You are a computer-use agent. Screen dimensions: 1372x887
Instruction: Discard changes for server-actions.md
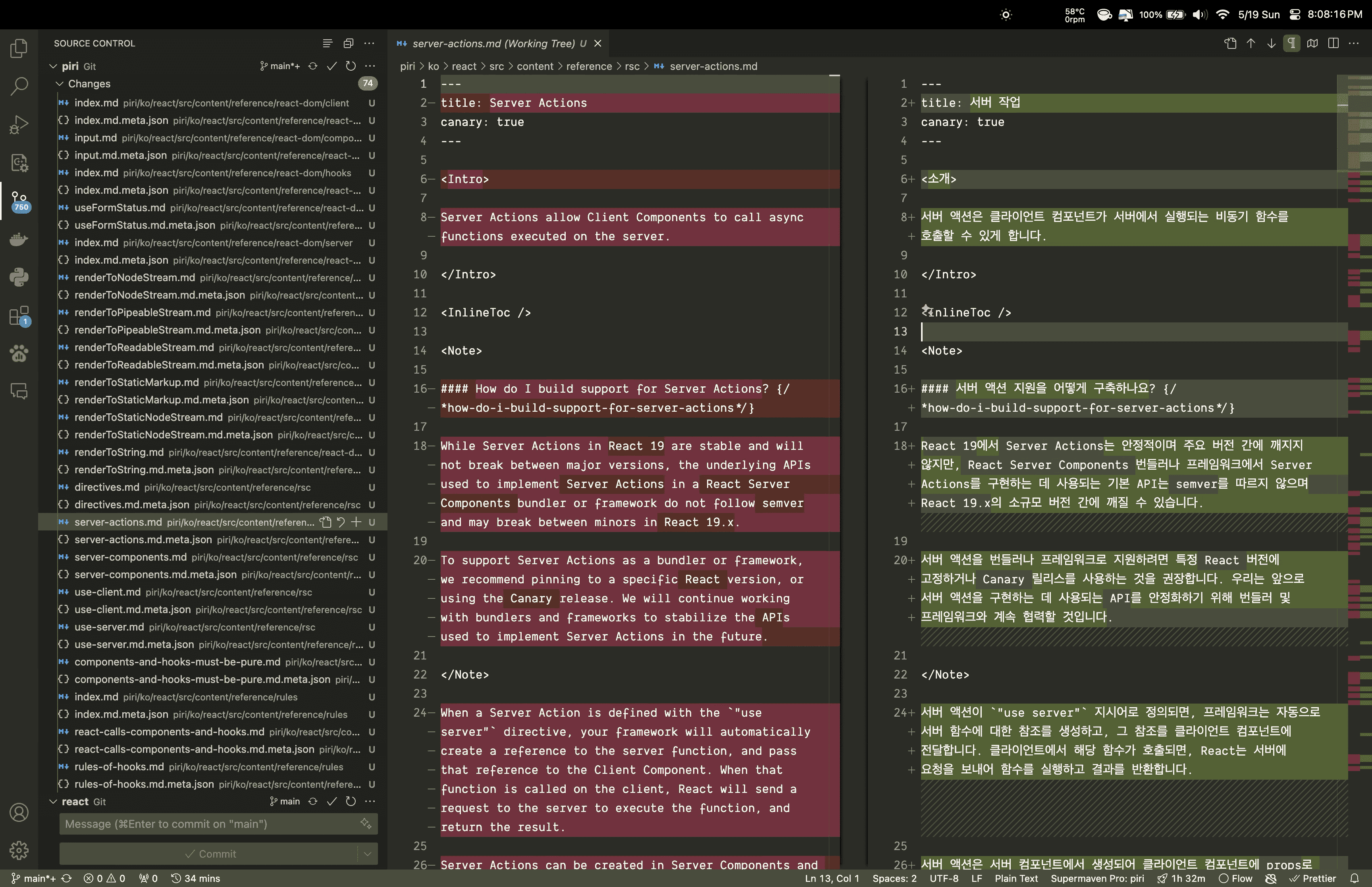click(x=341, y=522)
